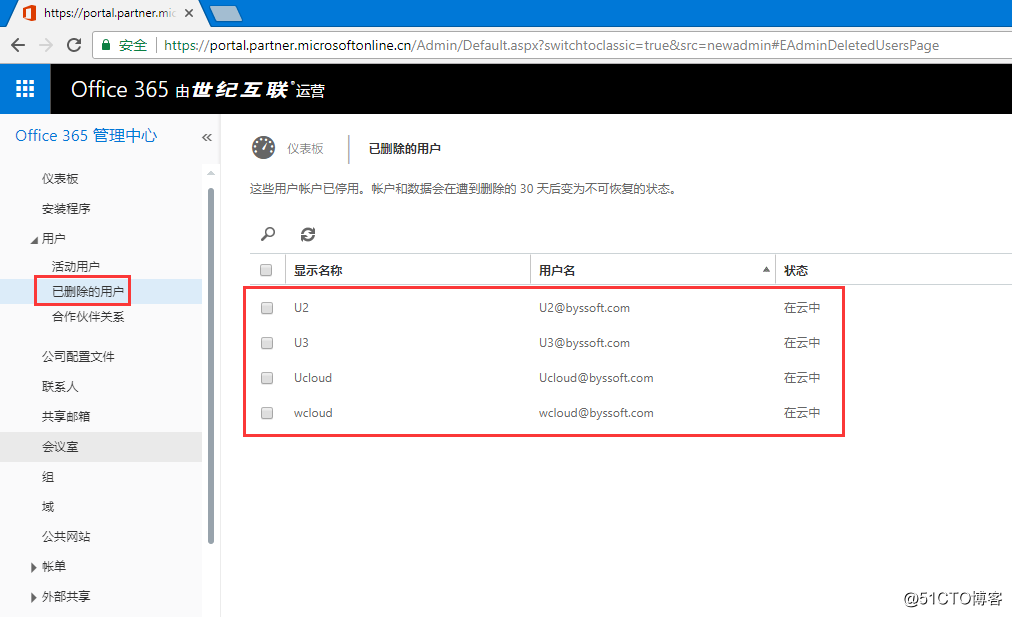
Task: Click the Office 365 管理中心 heading link
Action: click(x=86, y=136)
